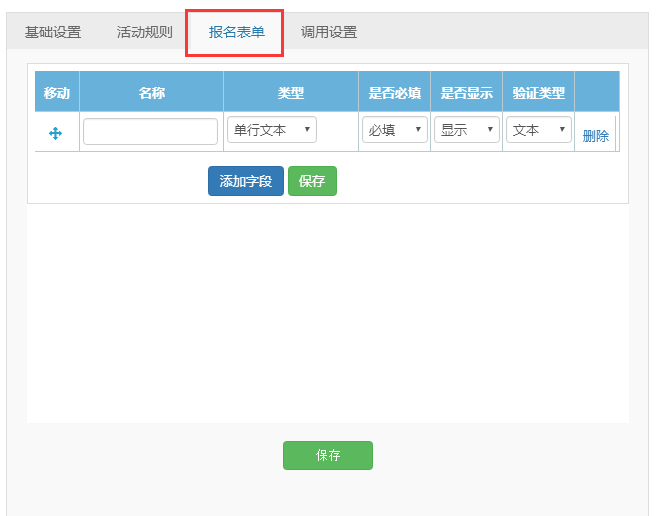Click the 名称 column header
The width and height of the screenshot is (672, 516).
151,93
